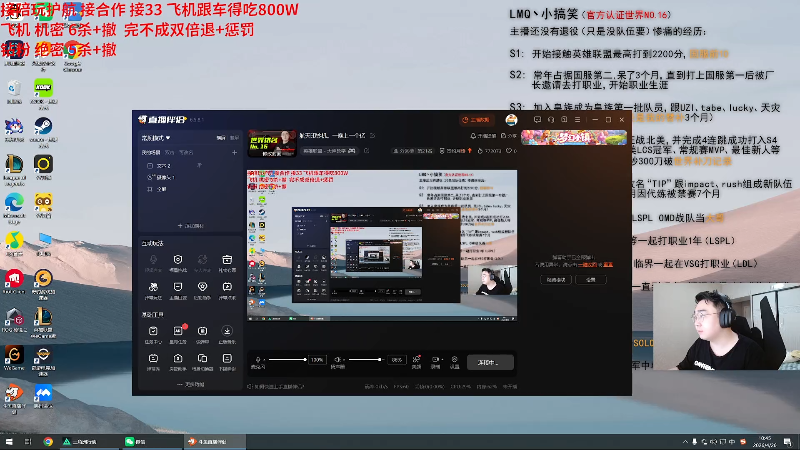Viewport: 800px width, 450px height.
Task: Click the microphone volume percentage box
Action: click(x=317, y=360)
